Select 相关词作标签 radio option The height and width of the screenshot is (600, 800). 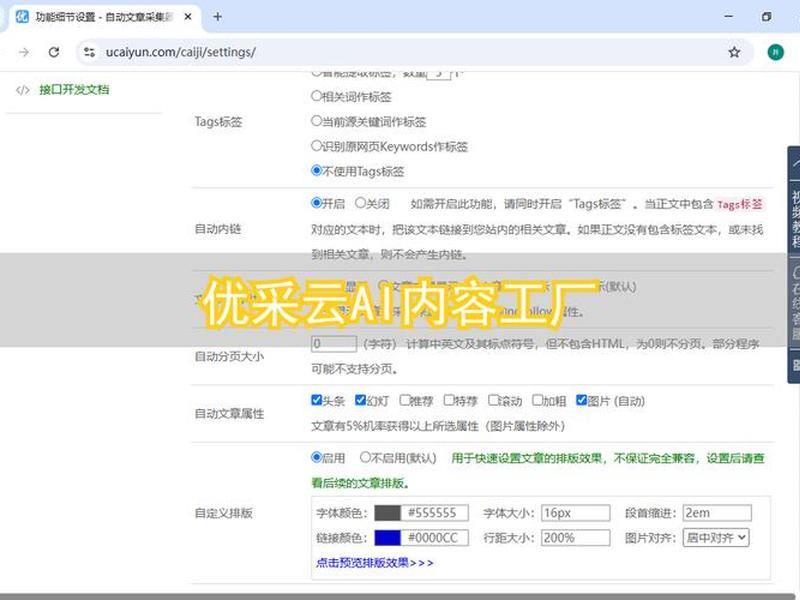[x=316, y=95]
